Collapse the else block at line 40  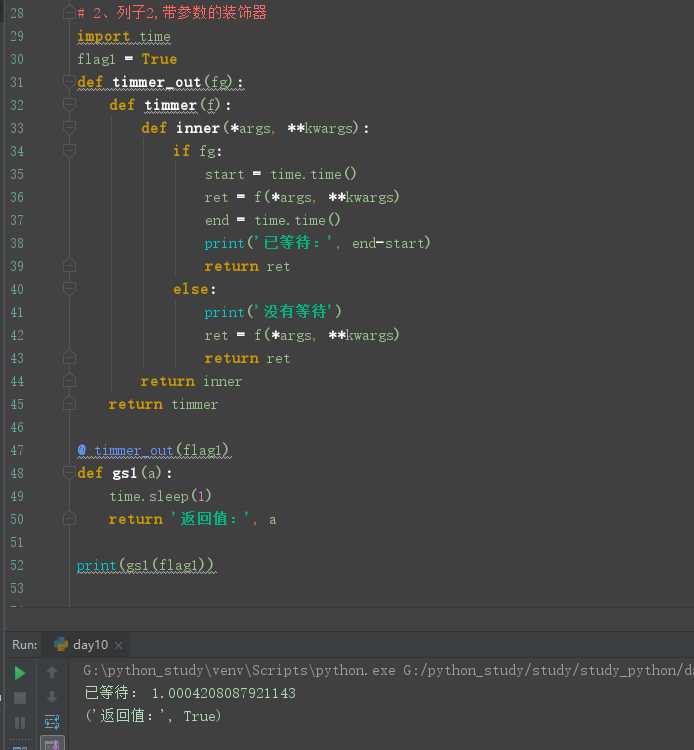click(68, 288)
